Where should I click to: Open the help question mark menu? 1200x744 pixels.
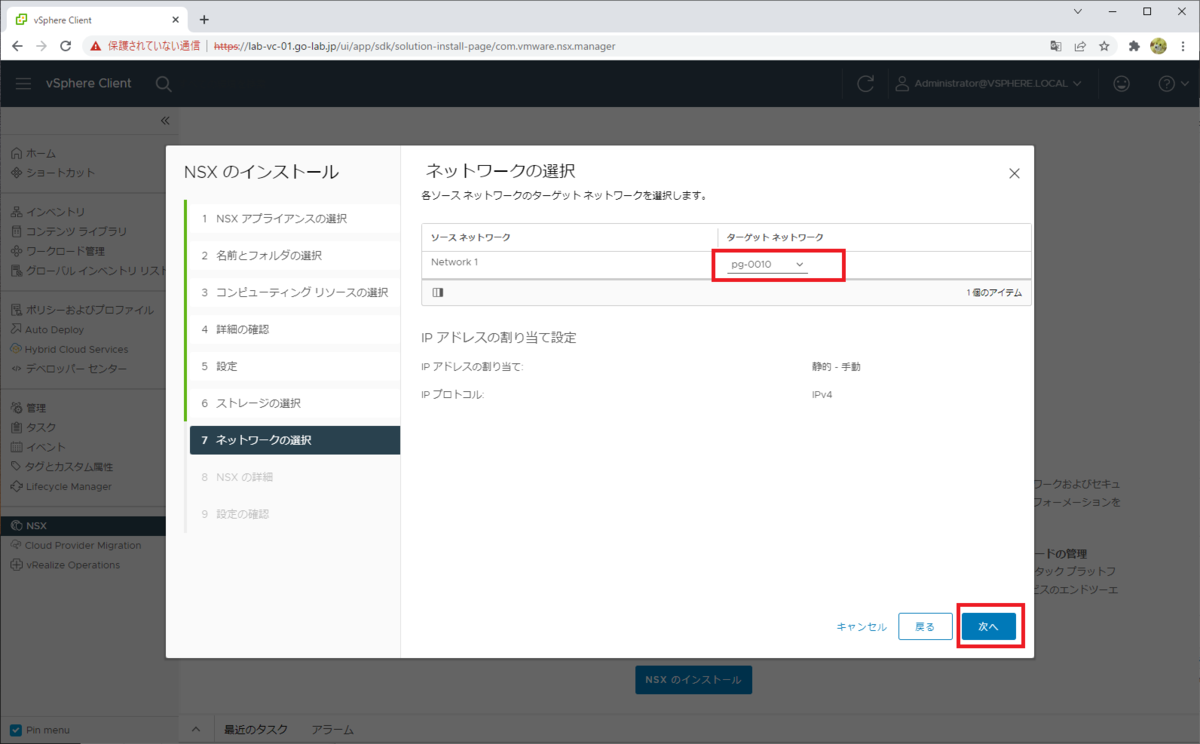1171,84
